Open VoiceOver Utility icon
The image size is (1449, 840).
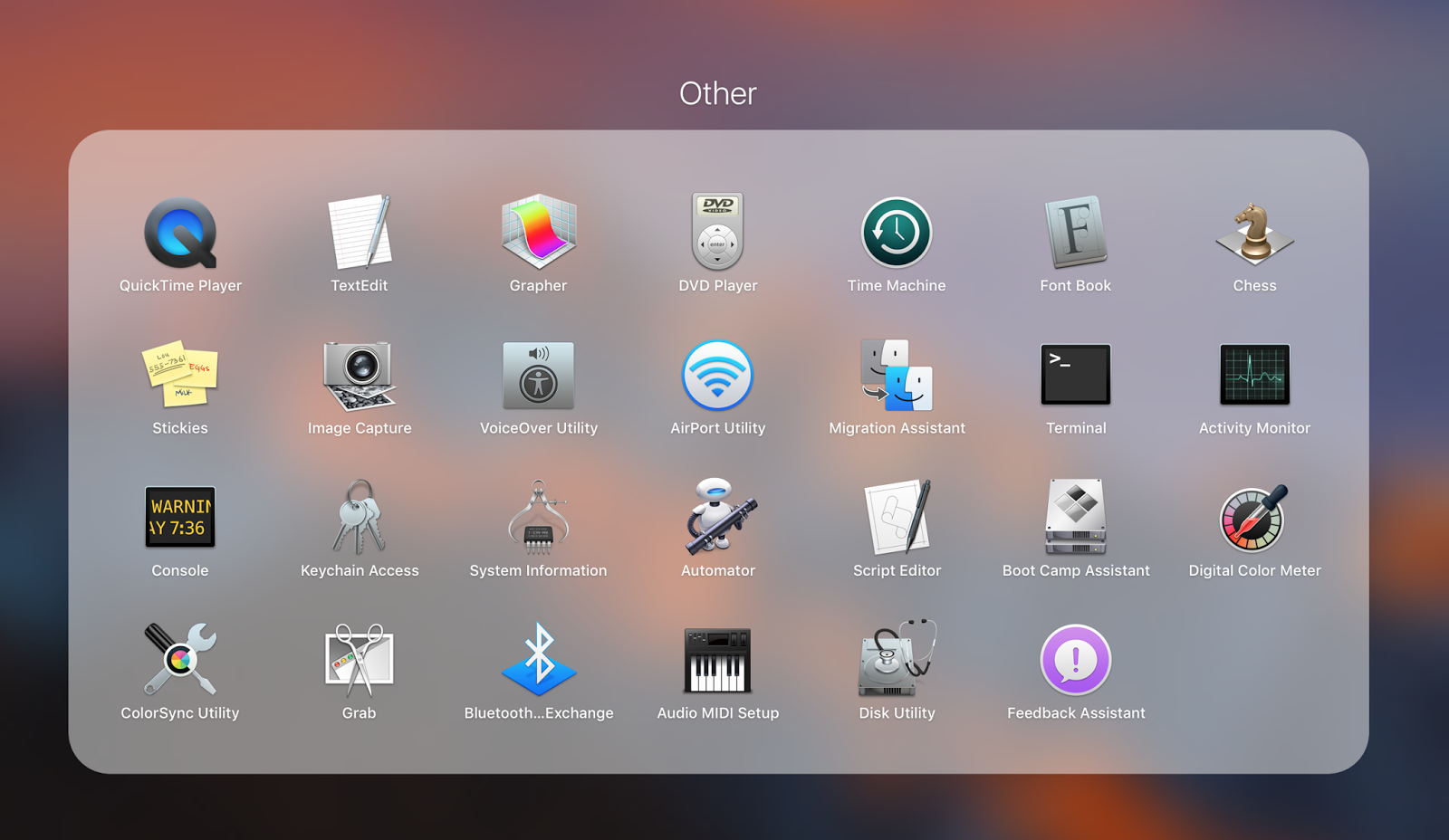pyautogui.click(x=539, y=375)
